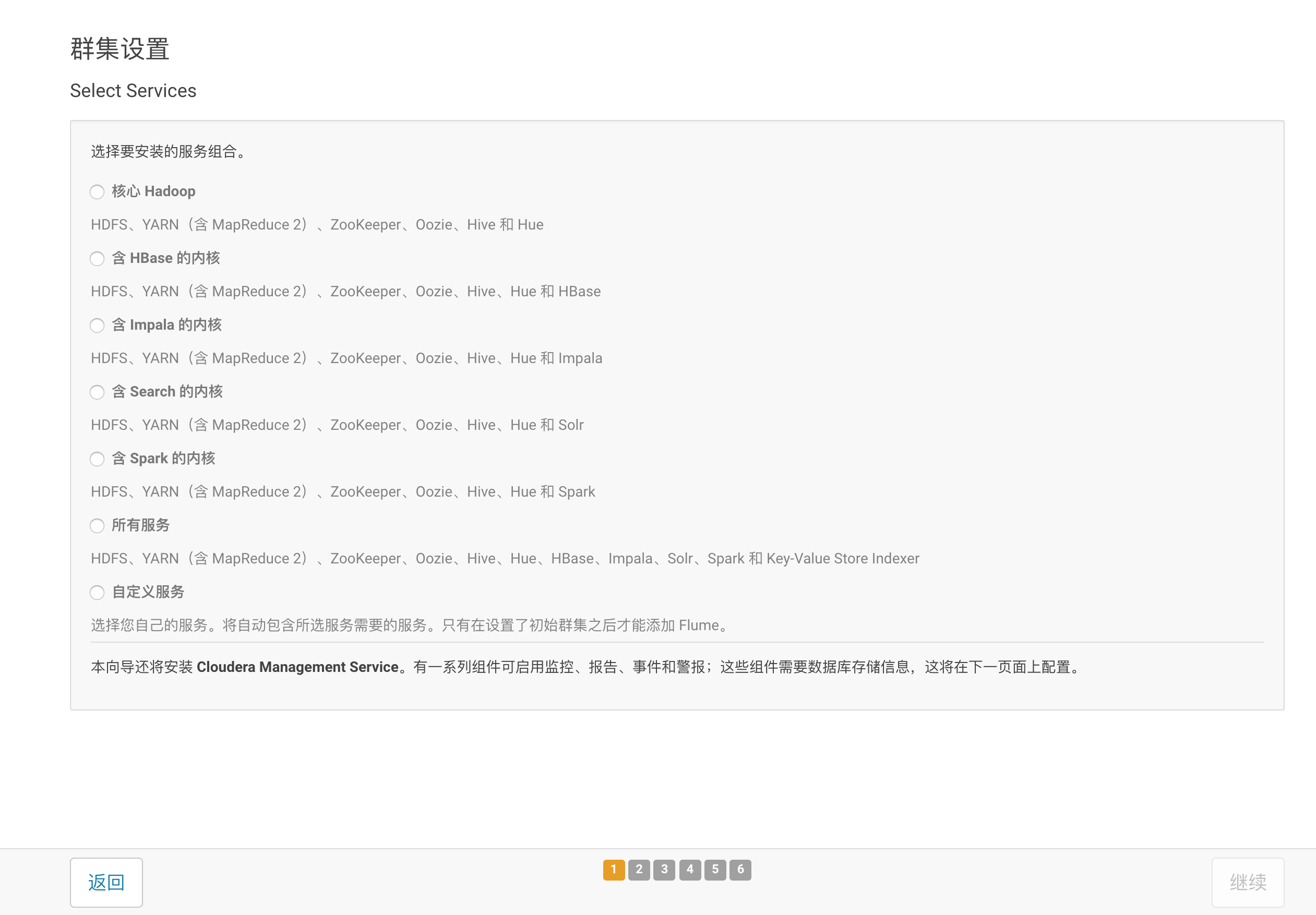1316x915 pixels.
Task: Click the 含 Impala 的内核 label
Action: tap(167, 325)
